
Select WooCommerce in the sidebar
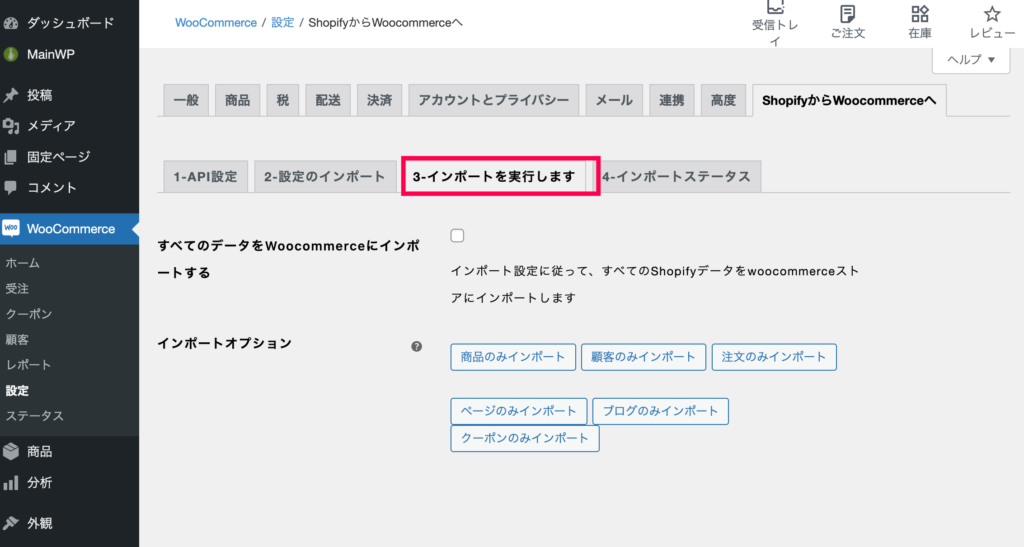point(69,228)
